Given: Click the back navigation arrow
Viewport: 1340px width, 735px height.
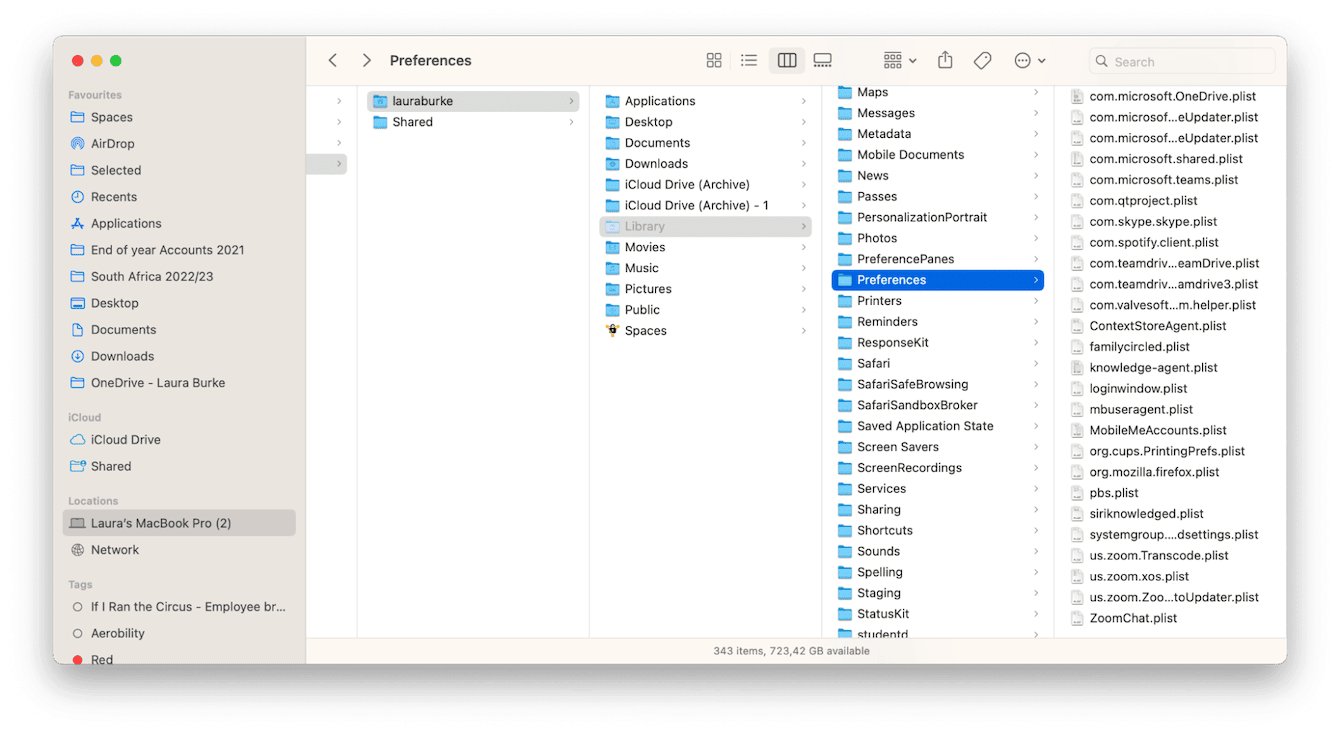Looking at the screenshot, I should coord(332,60).
